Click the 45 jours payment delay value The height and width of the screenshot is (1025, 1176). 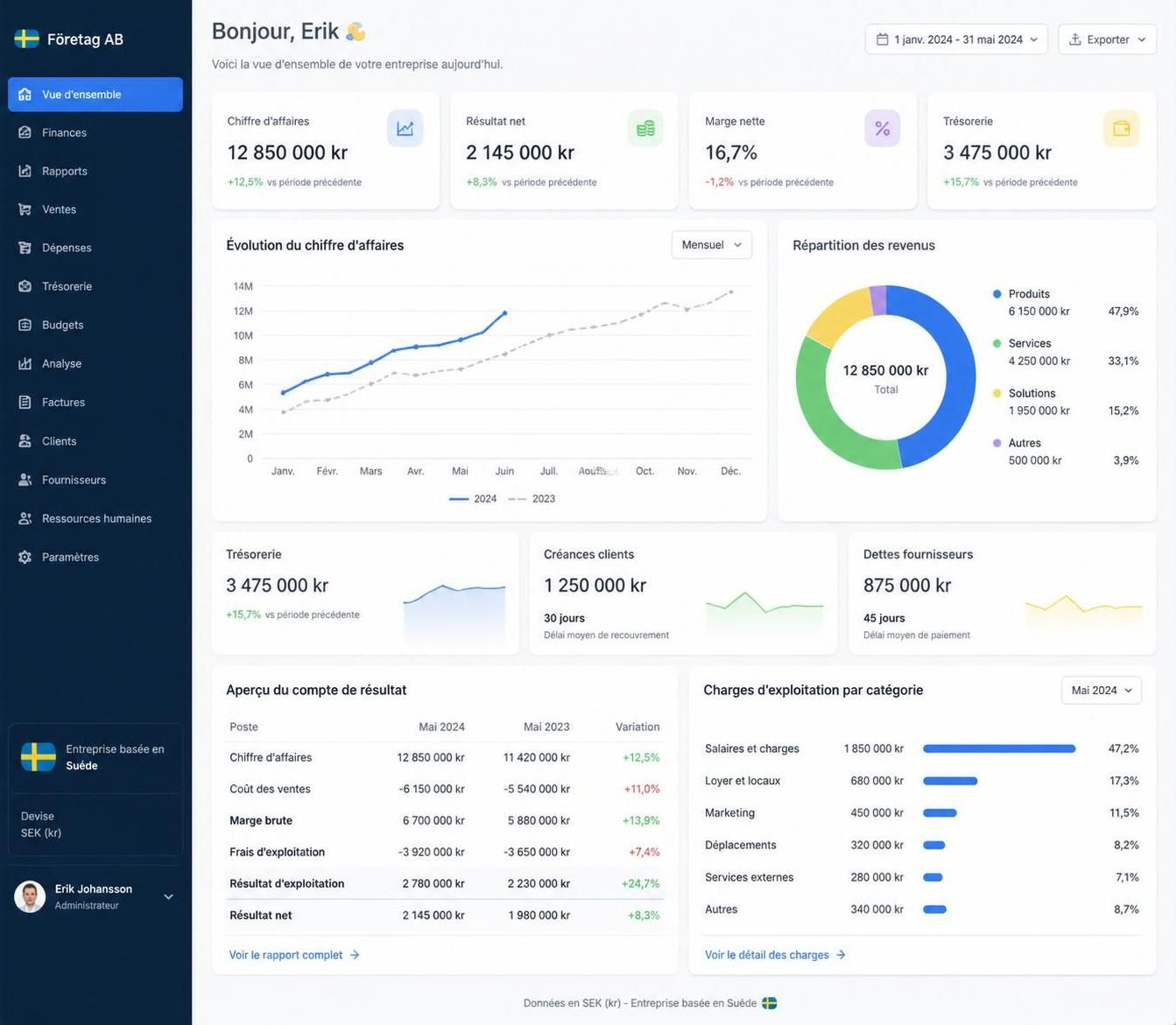tap(884, 618)
